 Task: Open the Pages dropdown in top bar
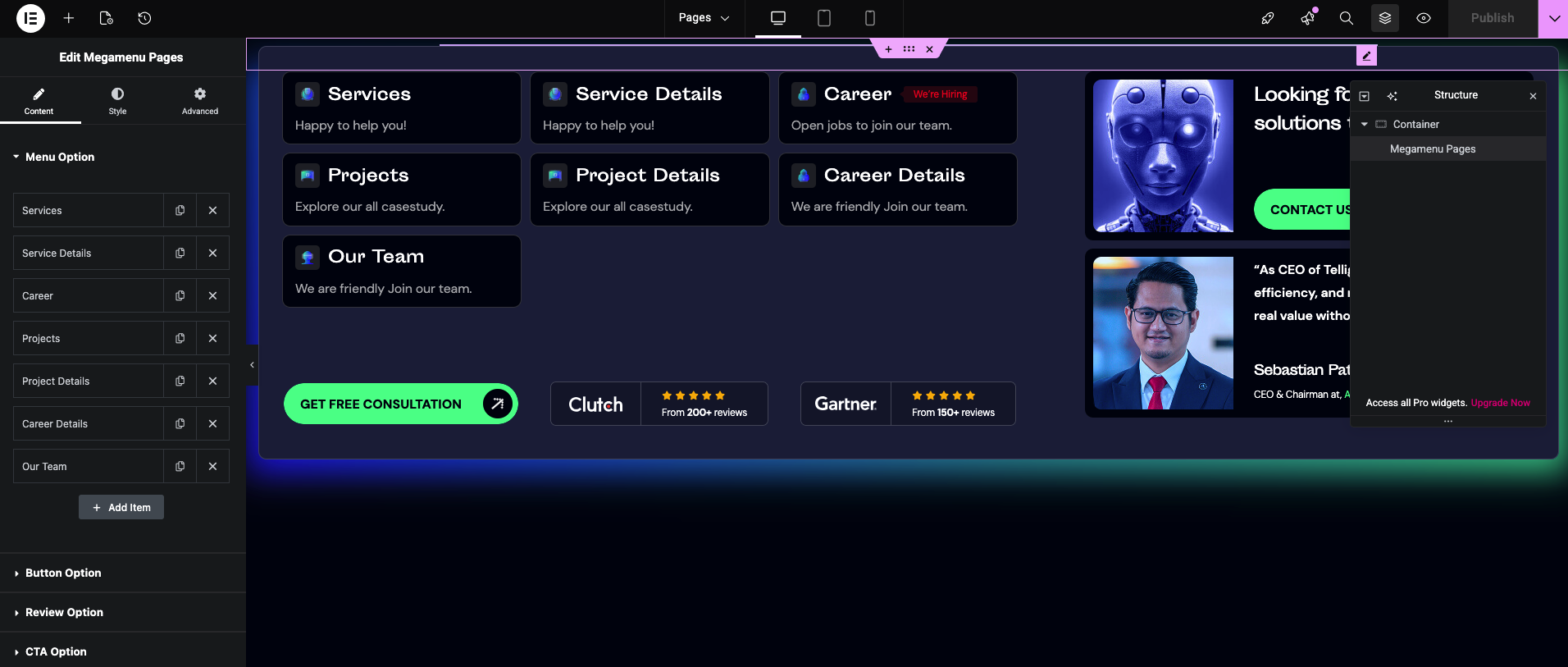(704, 18)
